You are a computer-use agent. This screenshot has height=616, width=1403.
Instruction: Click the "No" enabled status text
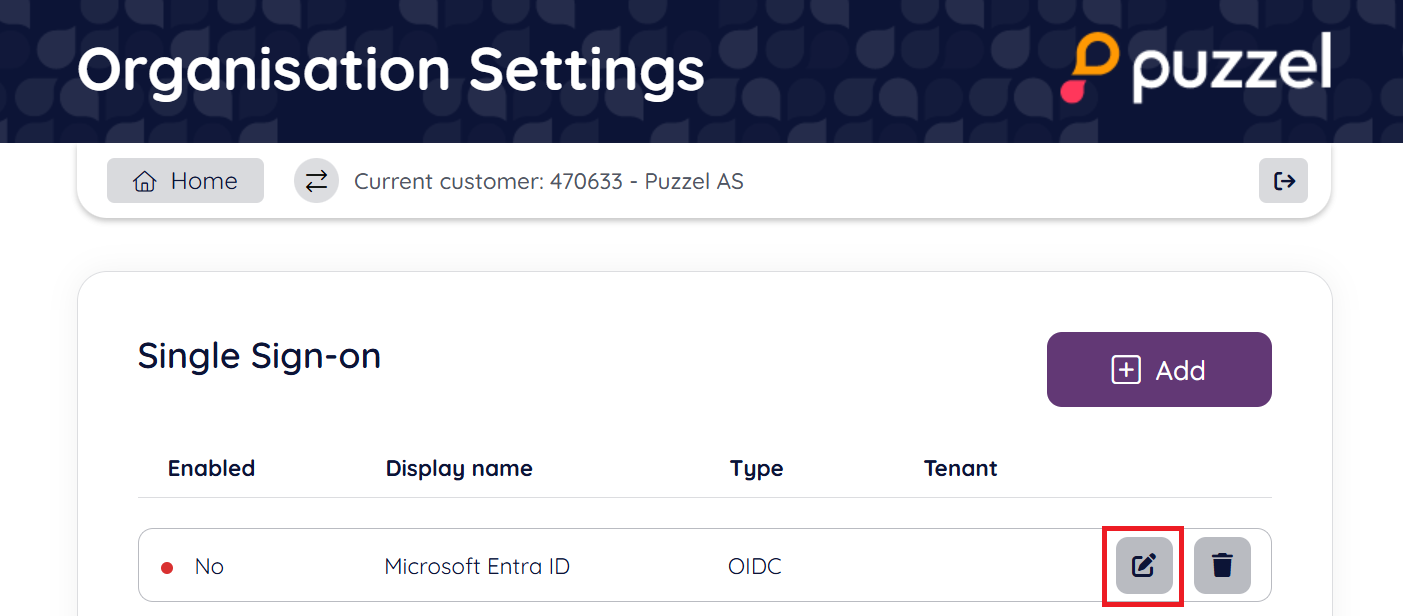[209, 566]
